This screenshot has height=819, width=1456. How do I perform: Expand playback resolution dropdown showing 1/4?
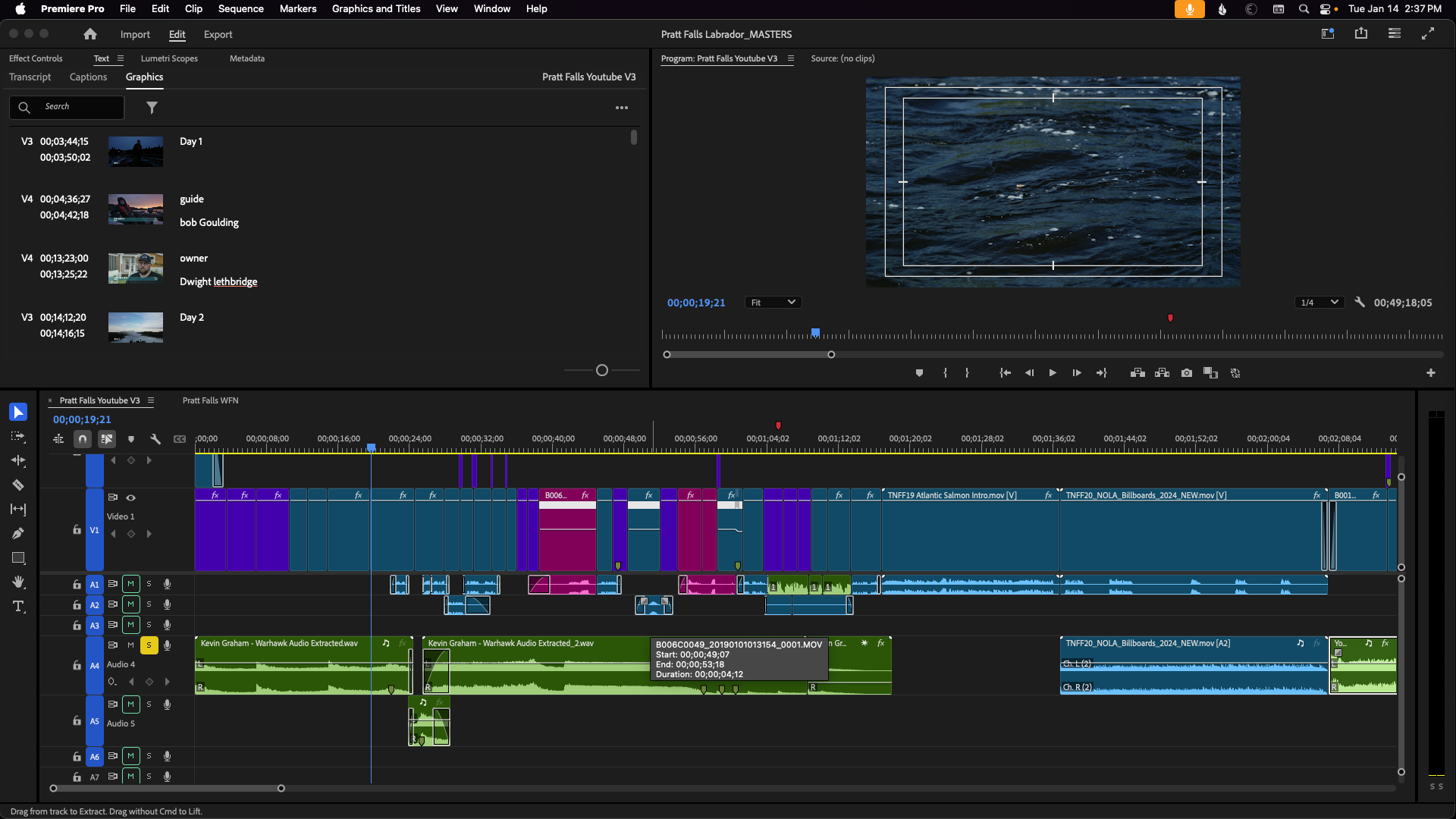coord(1317,302)
